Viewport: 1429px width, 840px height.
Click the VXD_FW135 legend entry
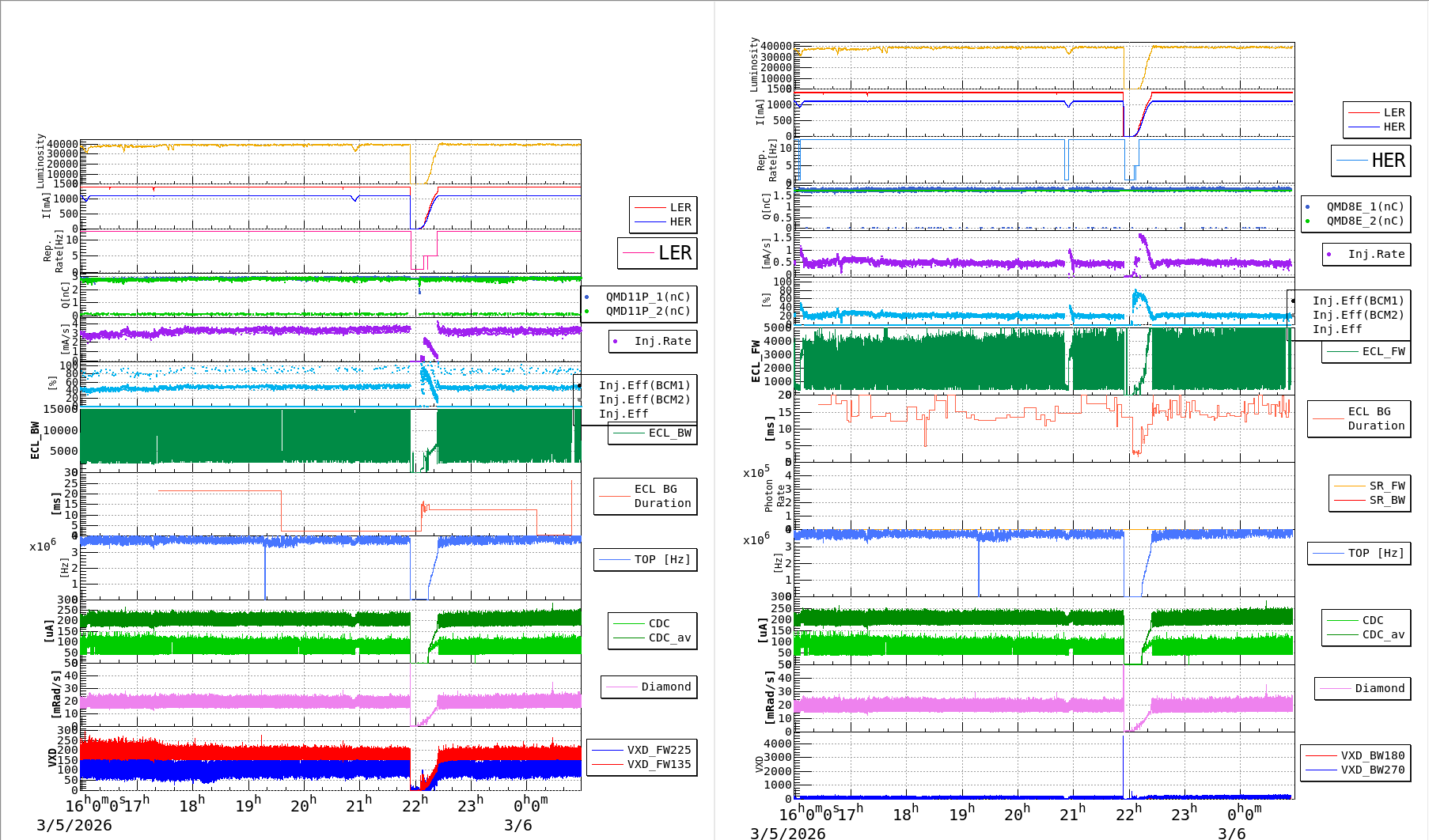pyautogui.click(x=658, y=764)
